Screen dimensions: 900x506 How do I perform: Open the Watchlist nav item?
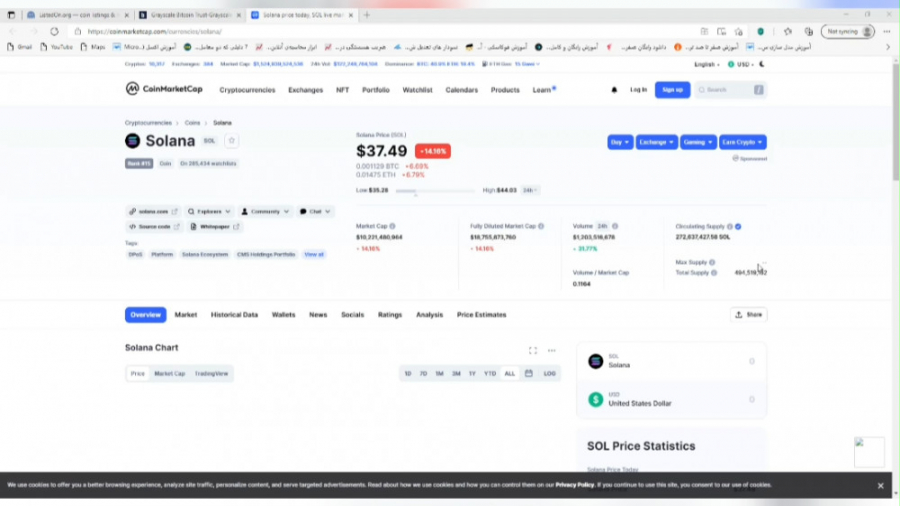pos(417,90)
